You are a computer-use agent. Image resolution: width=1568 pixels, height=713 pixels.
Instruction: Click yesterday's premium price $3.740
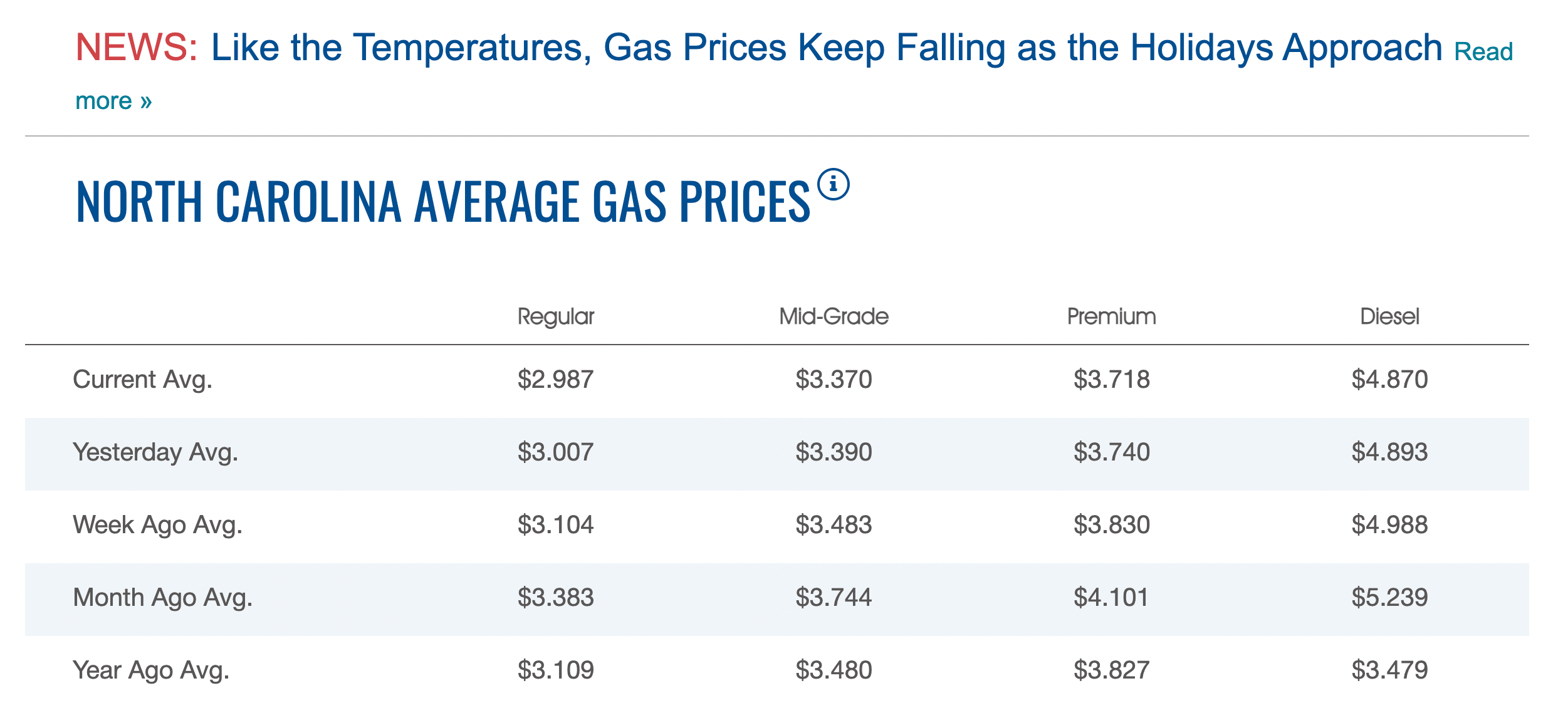coord(1111,452)
